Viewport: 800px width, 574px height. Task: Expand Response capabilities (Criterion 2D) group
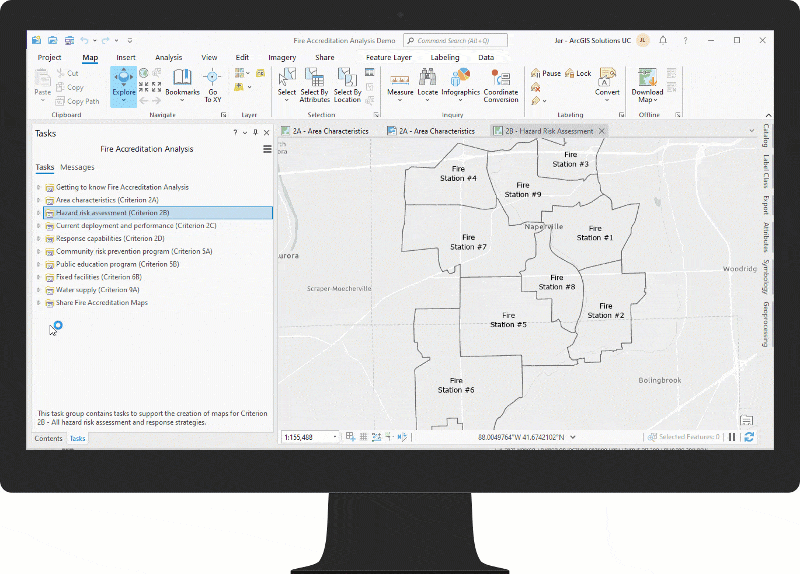38,238
